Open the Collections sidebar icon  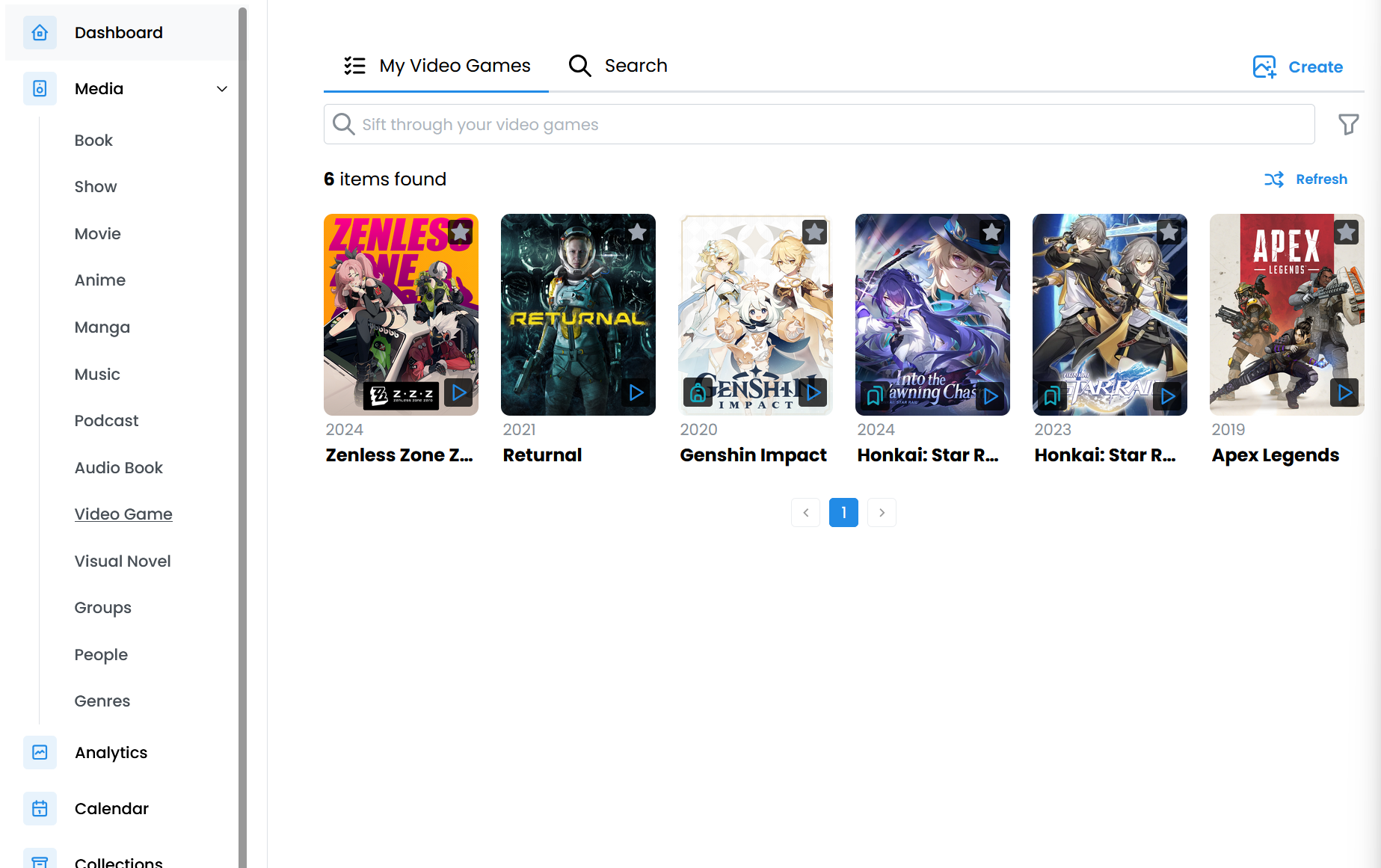[40, 860]
